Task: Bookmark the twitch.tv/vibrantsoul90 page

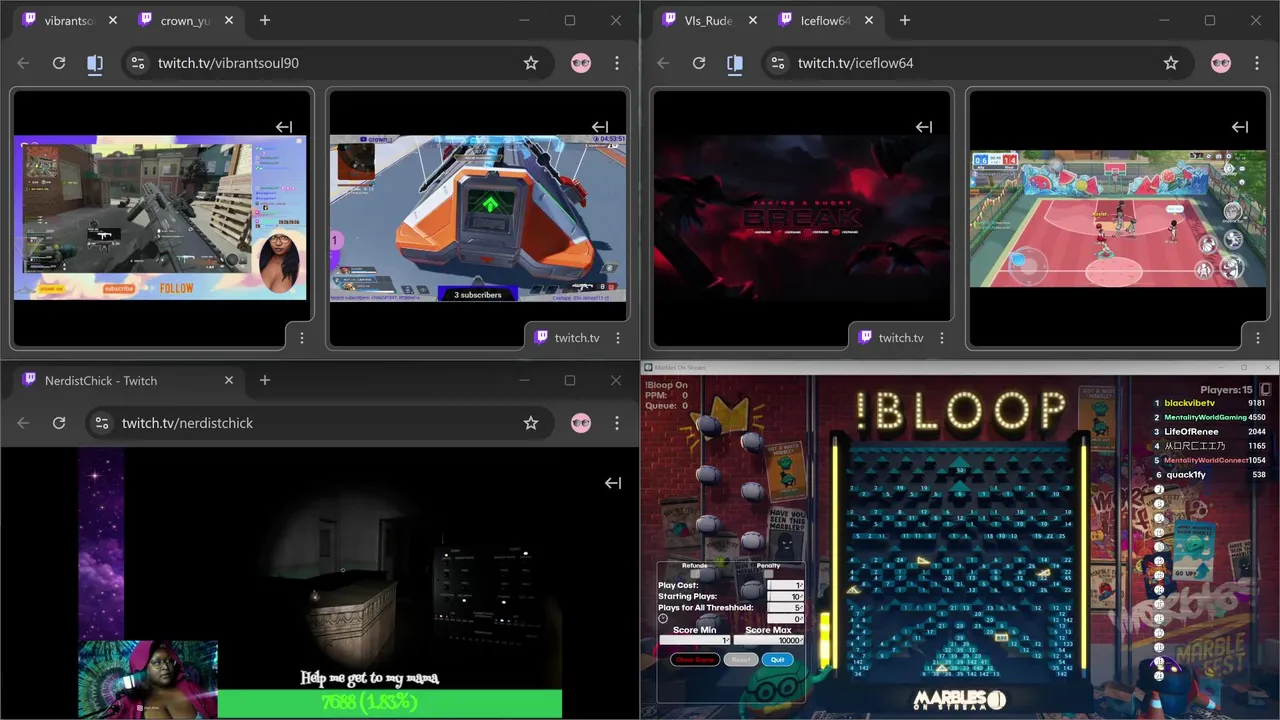Action: (x=531, y=63)
